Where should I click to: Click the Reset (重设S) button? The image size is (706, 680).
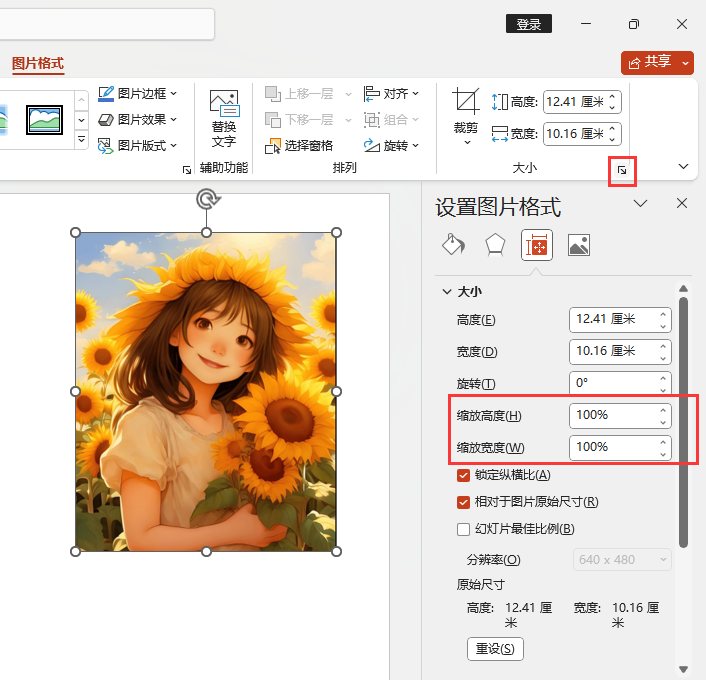(x=495, y=649)
